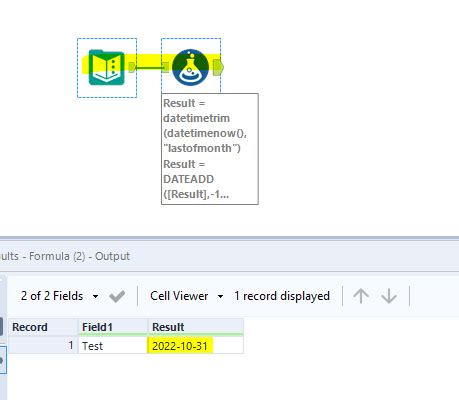Expand the Cell Viewer dropdown arrow

(x=220, y=296)
